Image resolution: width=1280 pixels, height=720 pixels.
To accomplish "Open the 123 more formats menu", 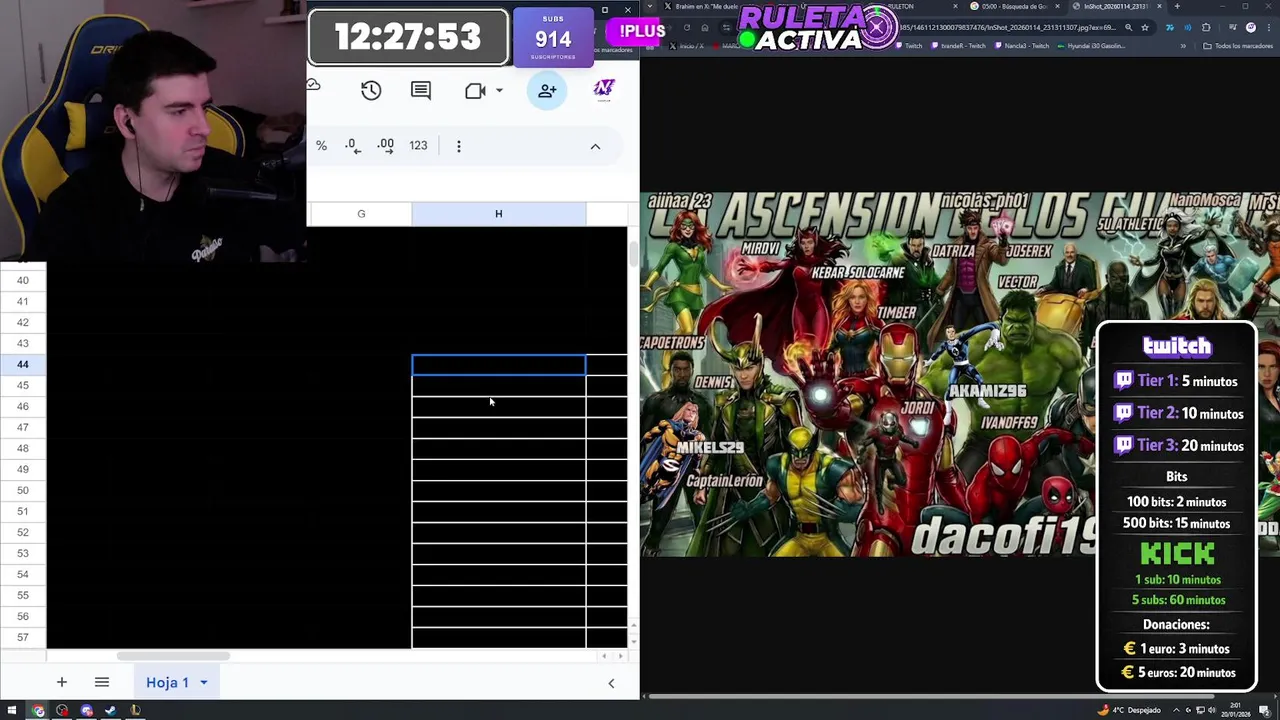I will click(418, 145).
